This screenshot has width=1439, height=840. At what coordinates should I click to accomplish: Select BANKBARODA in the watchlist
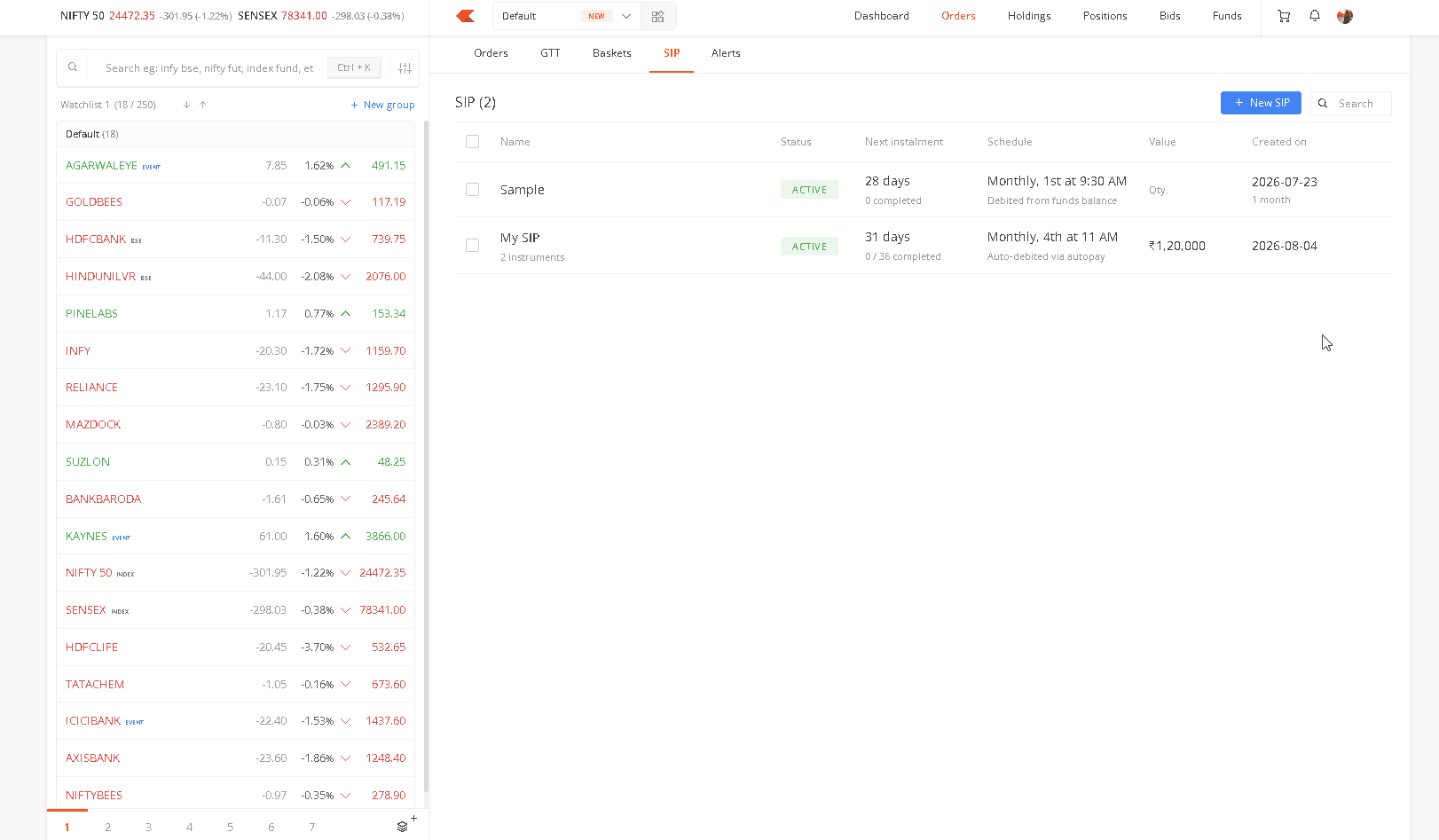[235, 499]
